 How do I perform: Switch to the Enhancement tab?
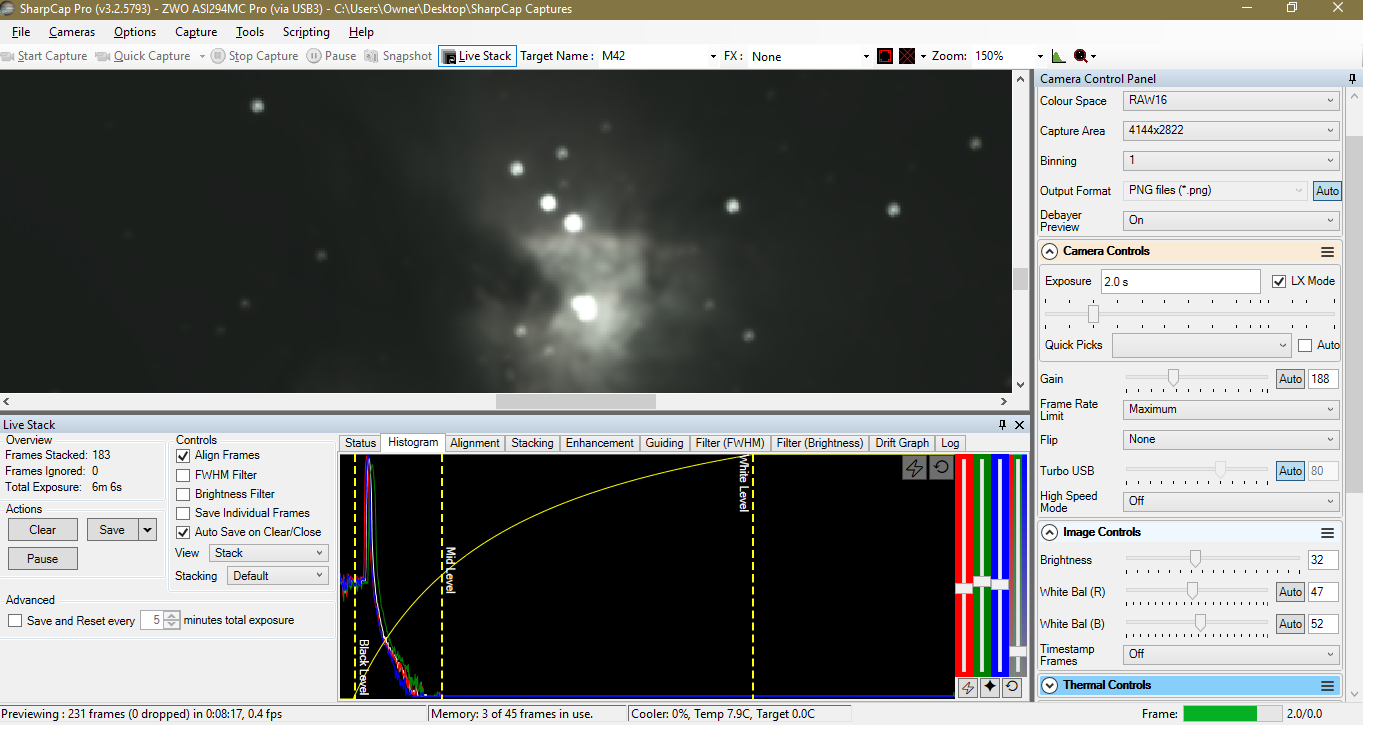tap(599, 443)
